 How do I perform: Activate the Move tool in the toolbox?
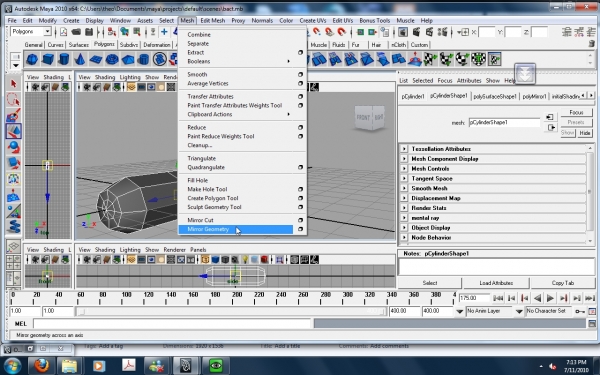(14, 131)
